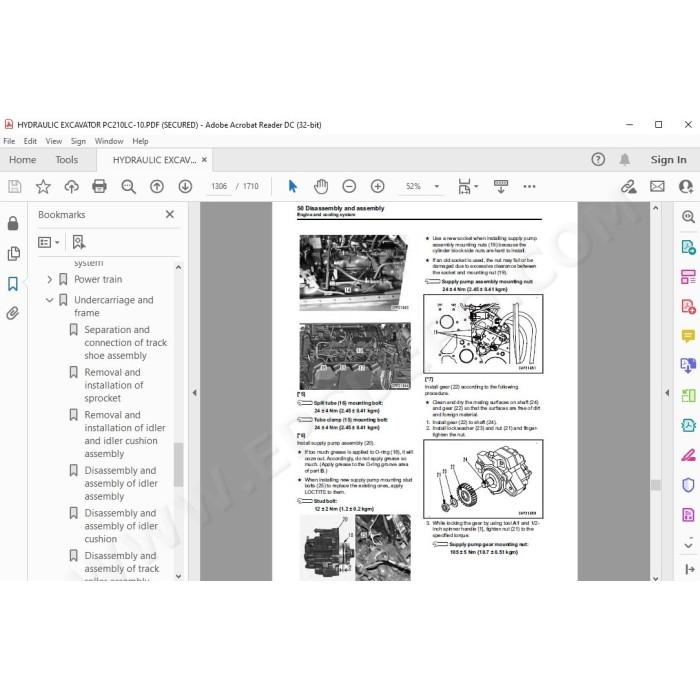Go to previous page arrow

tap(157, 186)
